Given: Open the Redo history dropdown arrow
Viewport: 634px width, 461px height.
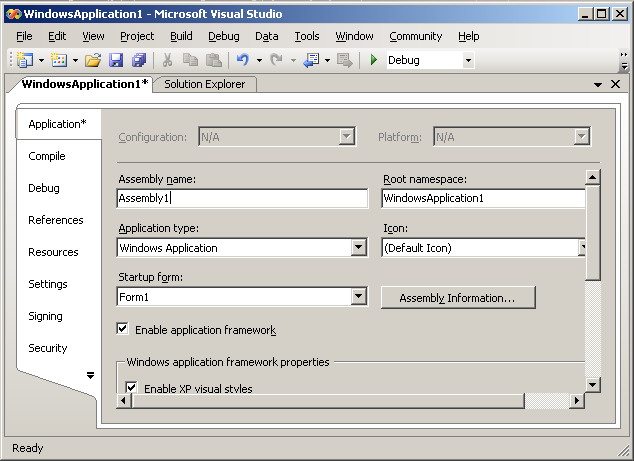Looking at the screenshot, I should 293,61.
